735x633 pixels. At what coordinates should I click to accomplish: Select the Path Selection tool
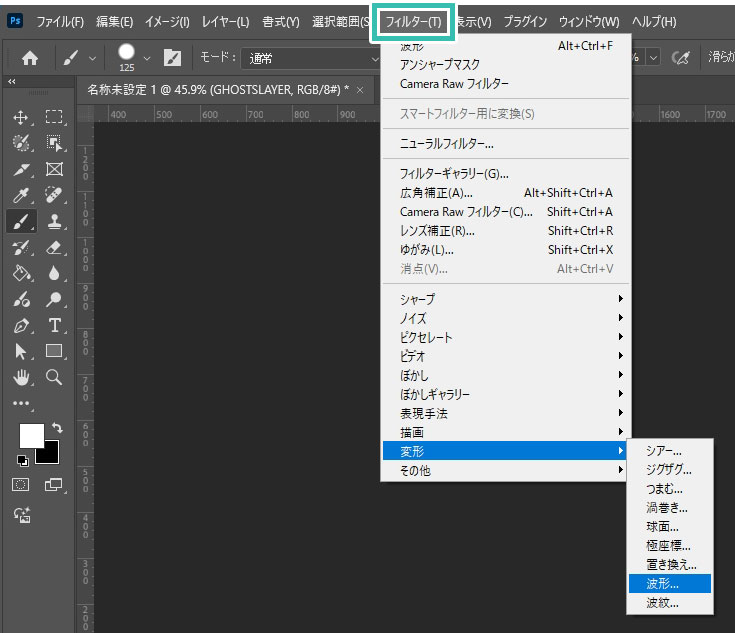[x=21, y=351]
